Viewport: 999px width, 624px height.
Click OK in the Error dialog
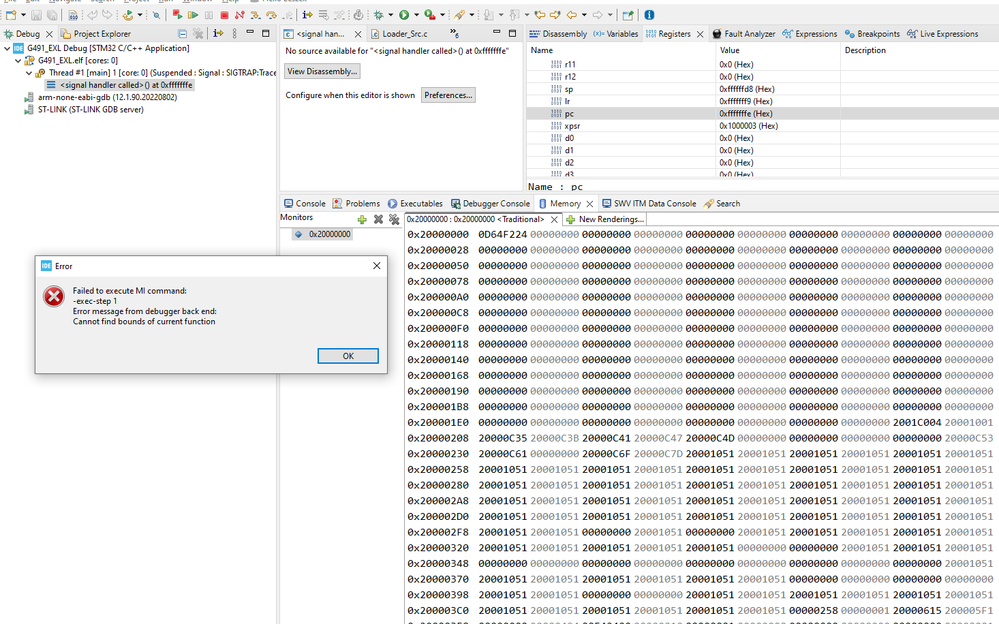coord(348,356)
